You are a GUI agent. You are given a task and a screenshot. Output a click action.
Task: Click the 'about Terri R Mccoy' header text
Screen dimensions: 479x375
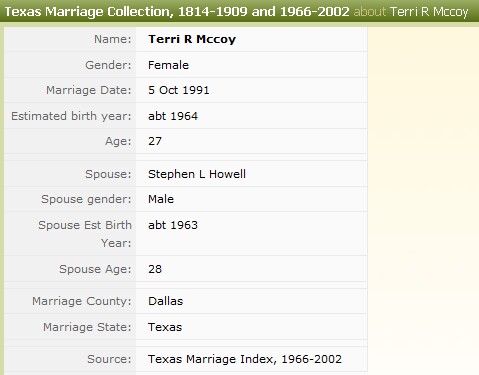coord(411,12)
